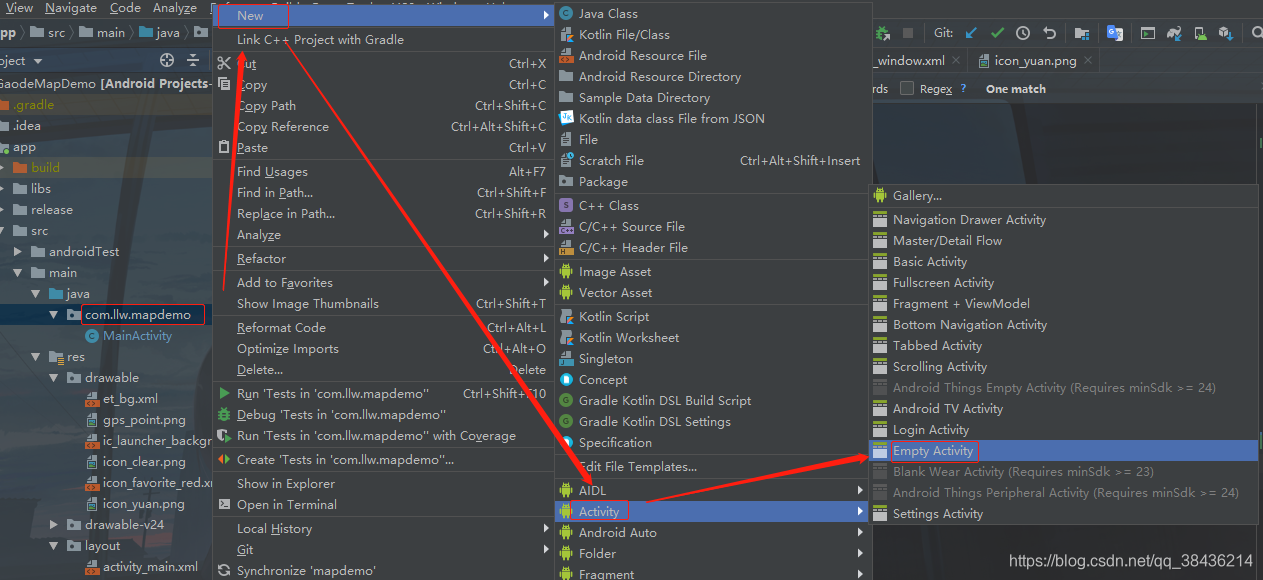This screenshot has height=580, width=1263.
Task: Collapse the java folder arrow
Action: coord(36,294)
